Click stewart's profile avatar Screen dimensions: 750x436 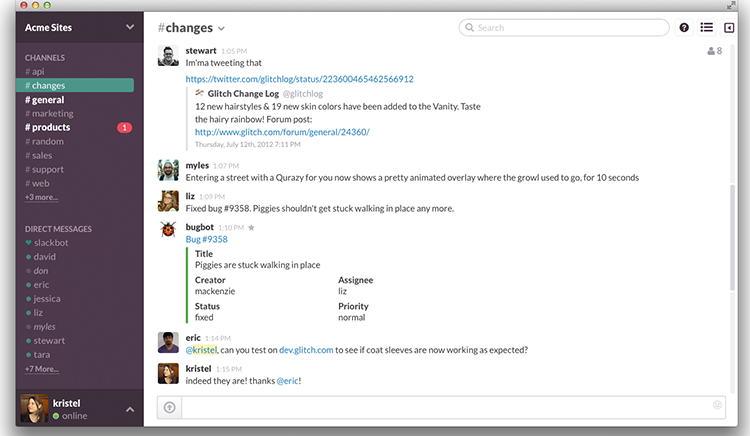tap(168, 56)
